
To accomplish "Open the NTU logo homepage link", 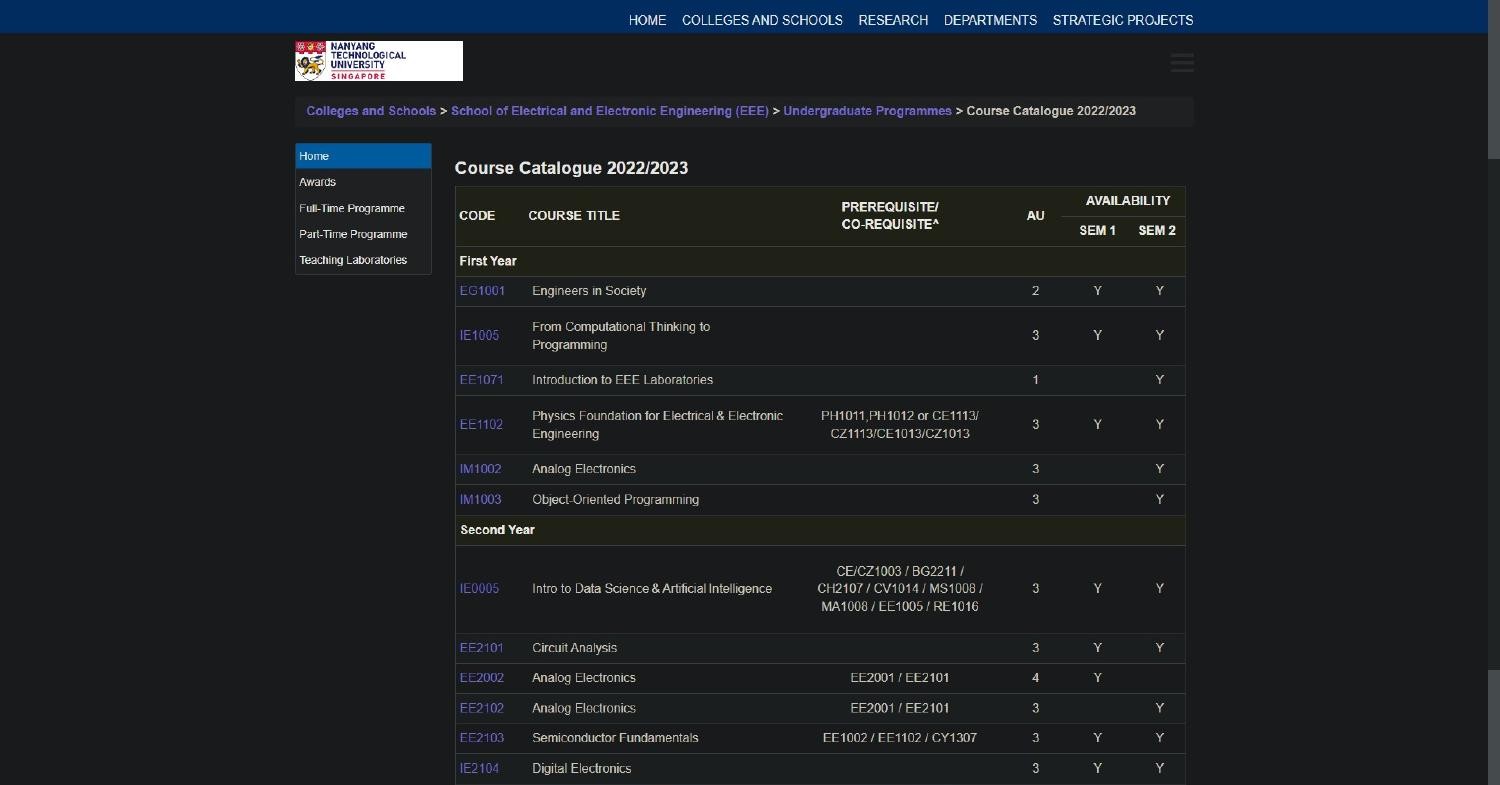I will point(378,60).
